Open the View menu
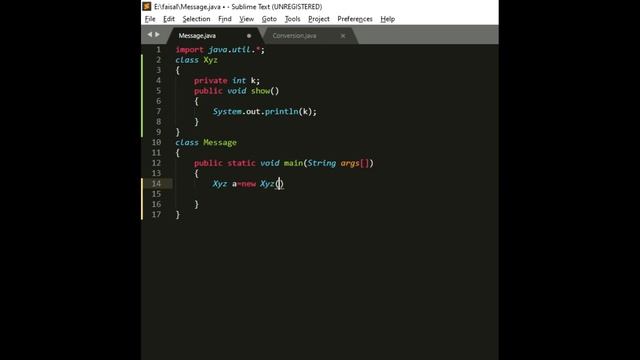The image size is (640, 360). coord(247,19)
